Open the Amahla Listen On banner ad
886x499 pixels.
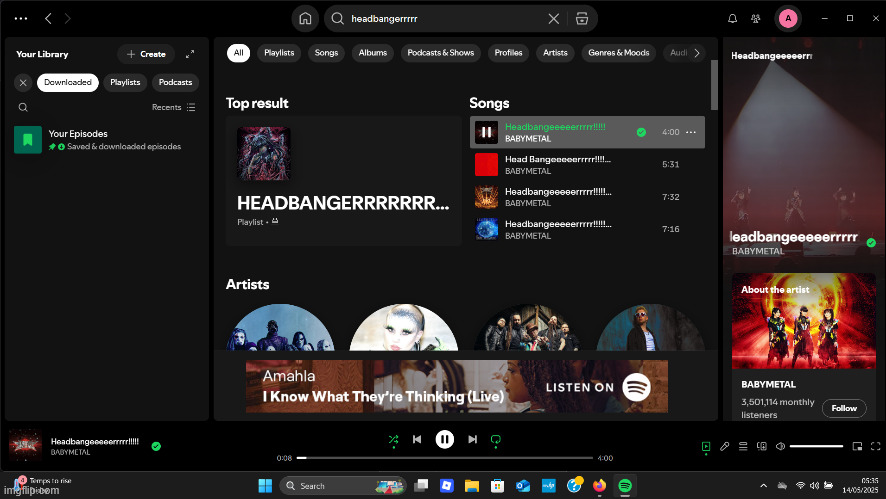coord(457,387)
